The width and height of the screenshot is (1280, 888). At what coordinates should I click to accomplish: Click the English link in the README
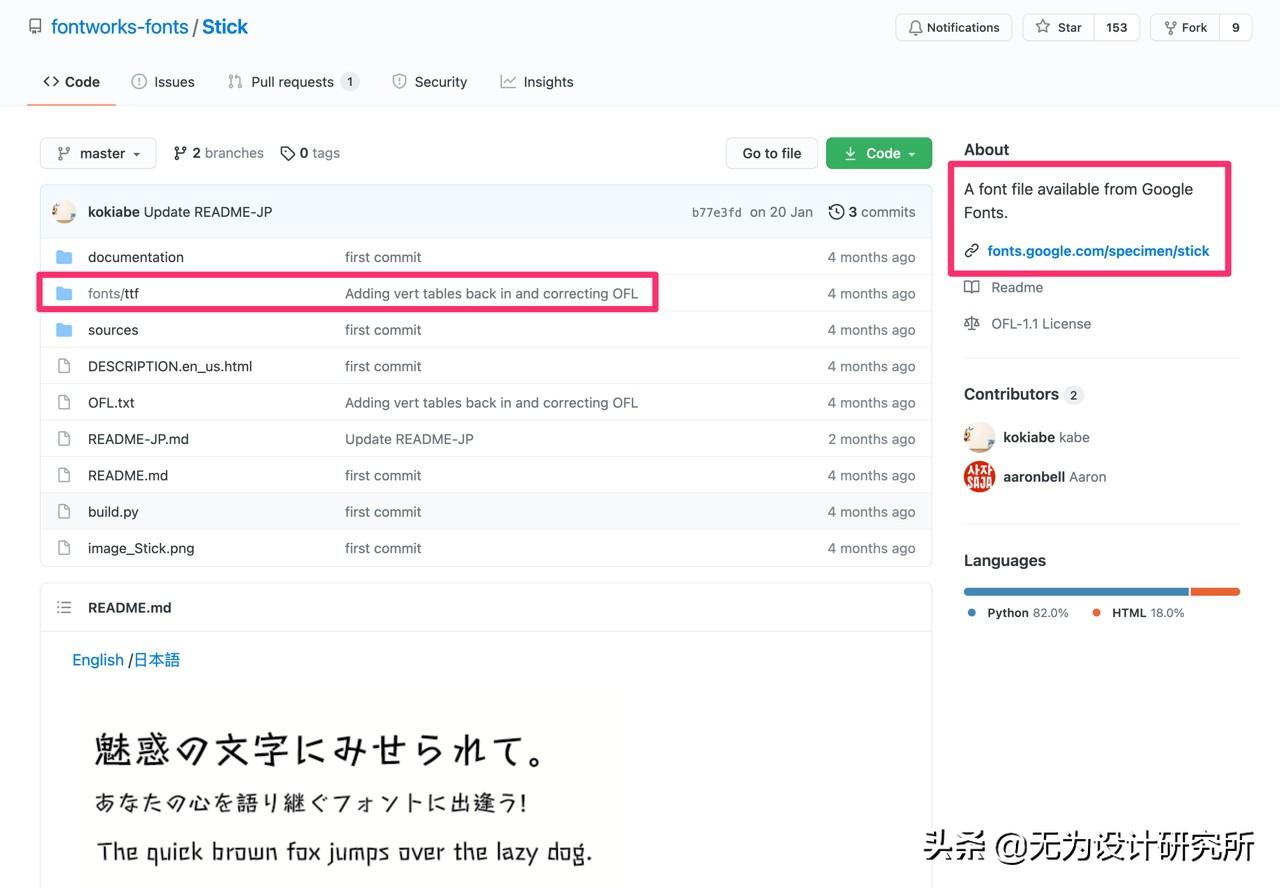pos(98,660)
